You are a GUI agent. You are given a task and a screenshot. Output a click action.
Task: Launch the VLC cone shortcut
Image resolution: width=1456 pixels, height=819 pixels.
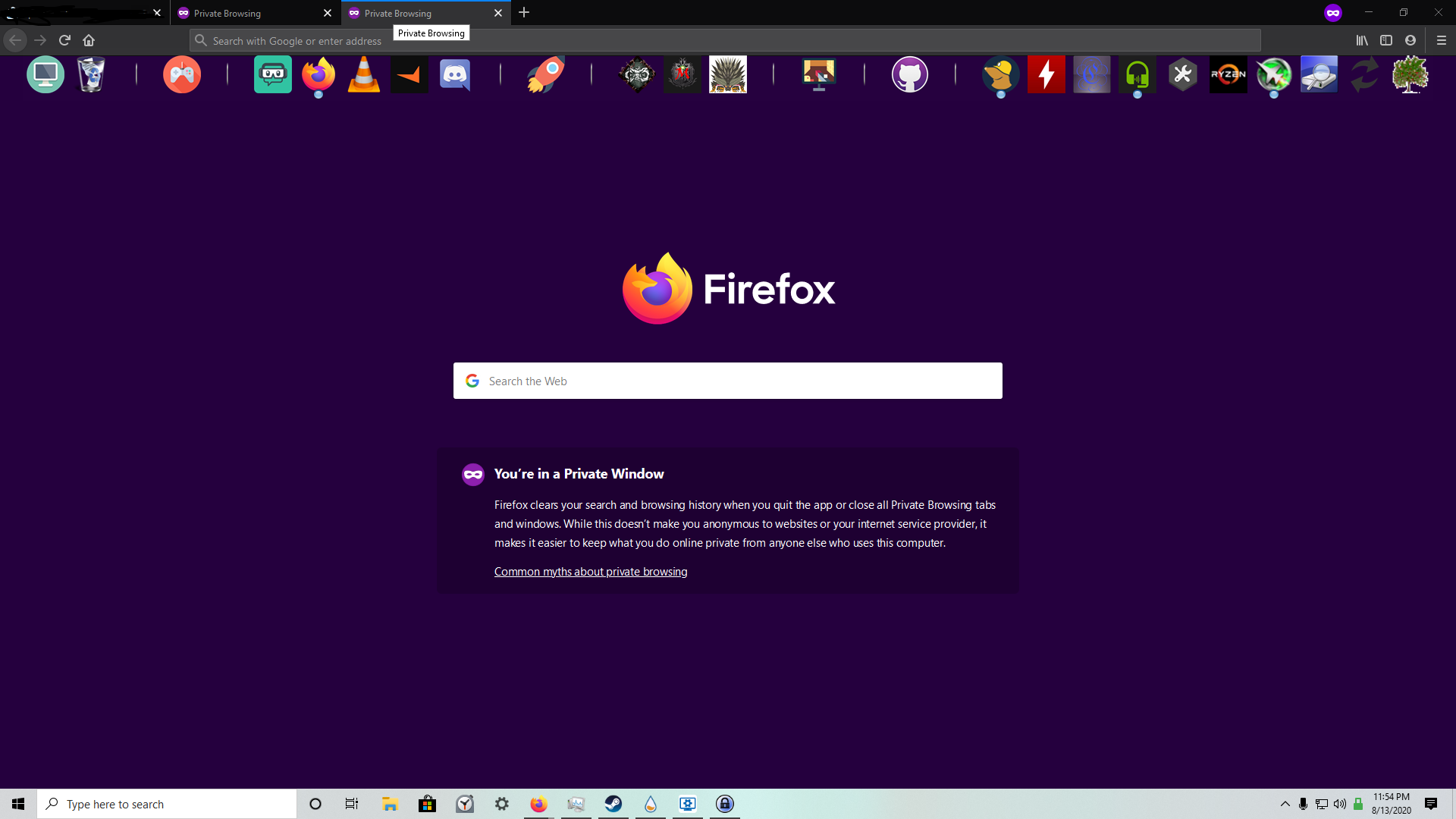[x=364, y=74]
